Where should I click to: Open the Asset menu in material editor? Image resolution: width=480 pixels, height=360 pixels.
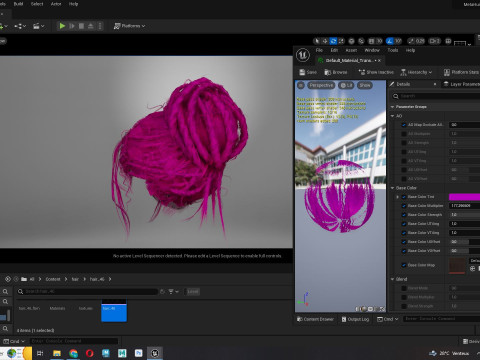tap(351, 50)
